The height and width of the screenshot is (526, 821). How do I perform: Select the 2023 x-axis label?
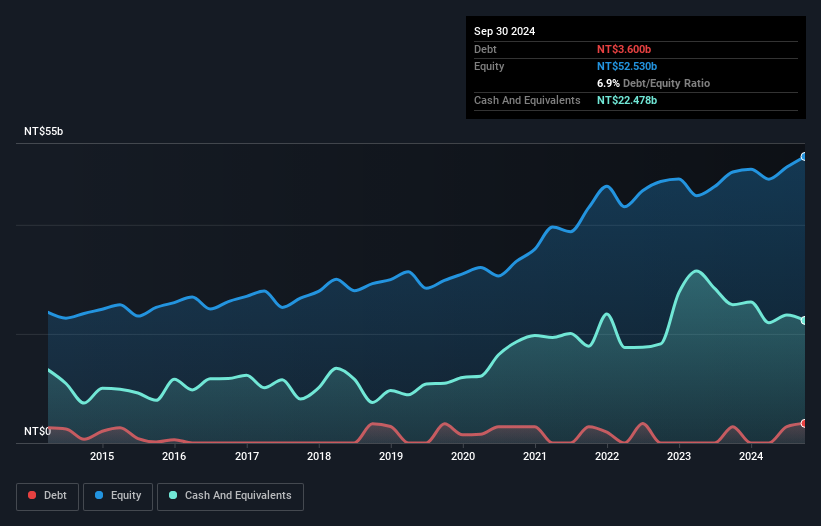point(679,456)
